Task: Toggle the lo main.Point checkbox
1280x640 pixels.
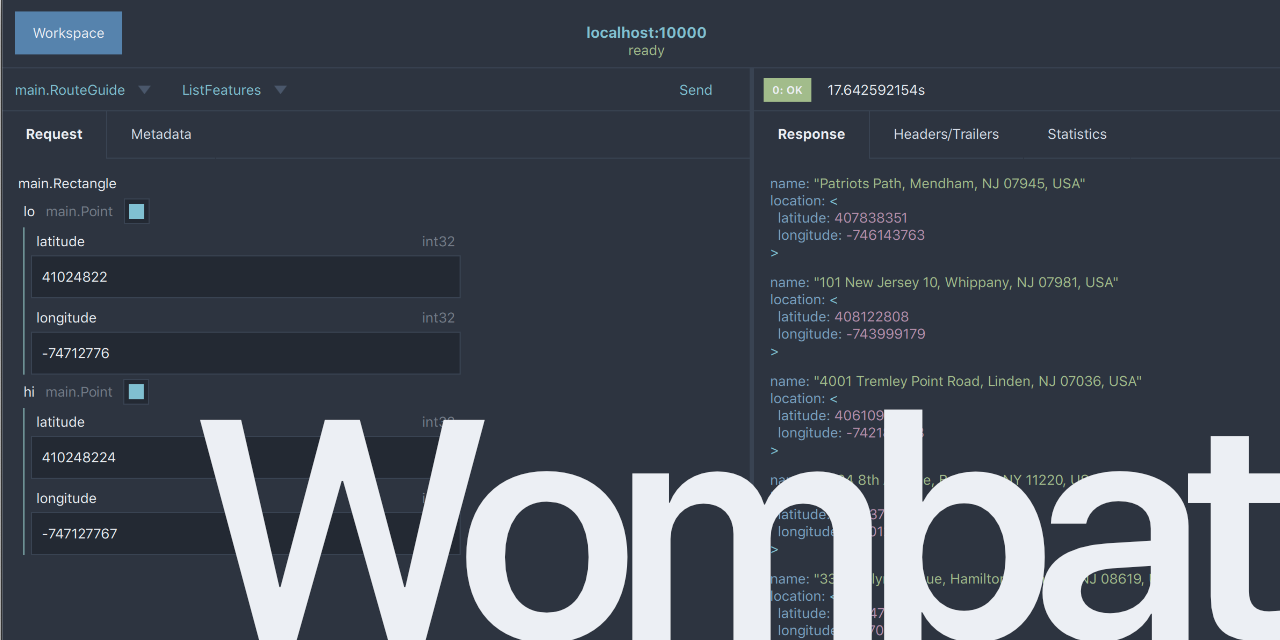Action: [137, 211]
